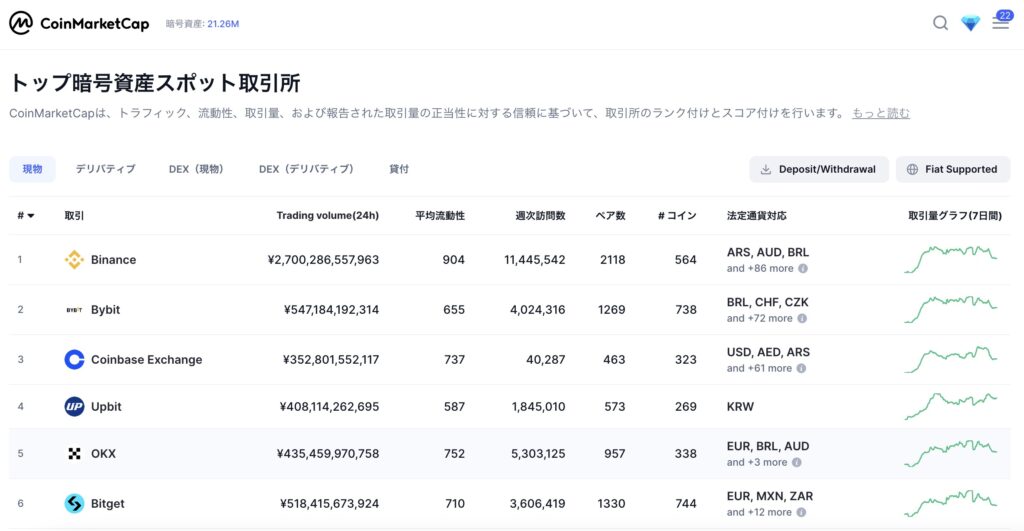Click the Coinbase Exchange logo icon

coord(74,360)
